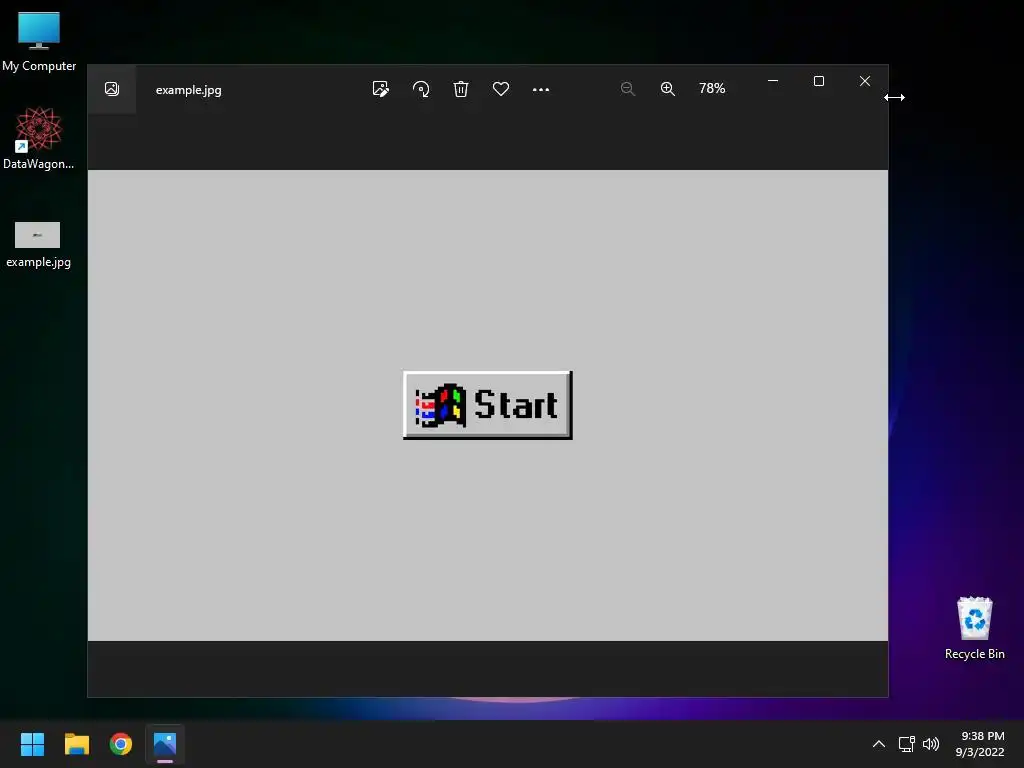Launch Google Chrome from the taskbar

121,744
